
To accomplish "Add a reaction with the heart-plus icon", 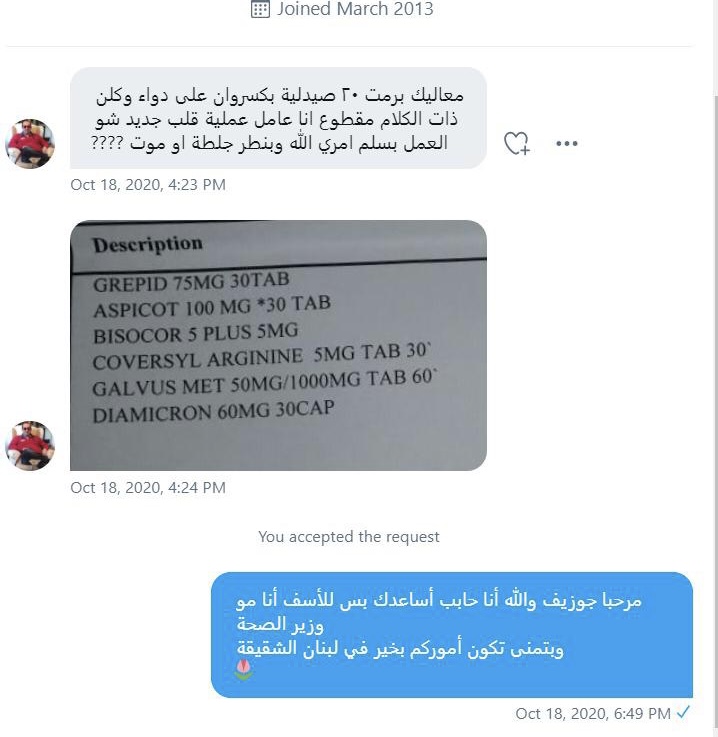I will 516,143.
